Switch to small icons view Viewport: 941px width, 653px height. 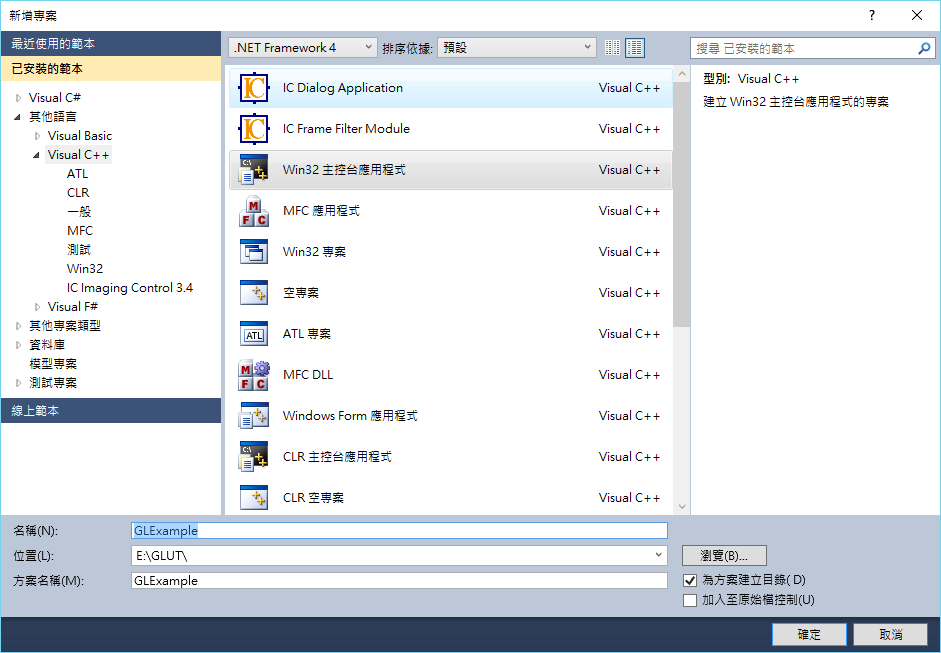(x=612, y=48)
